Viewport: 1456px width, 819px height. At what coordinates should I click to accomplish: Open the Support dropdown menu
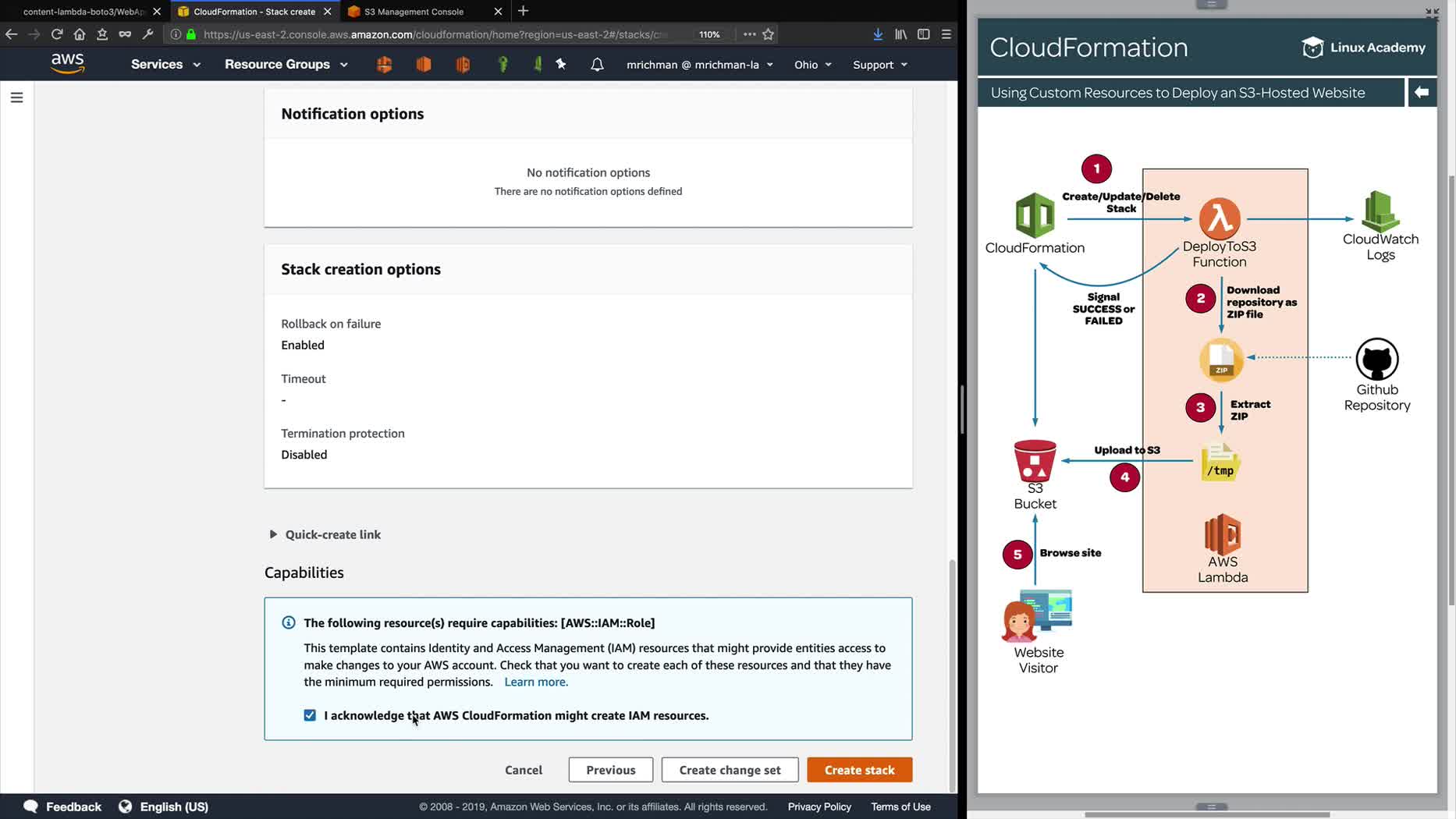880,65
